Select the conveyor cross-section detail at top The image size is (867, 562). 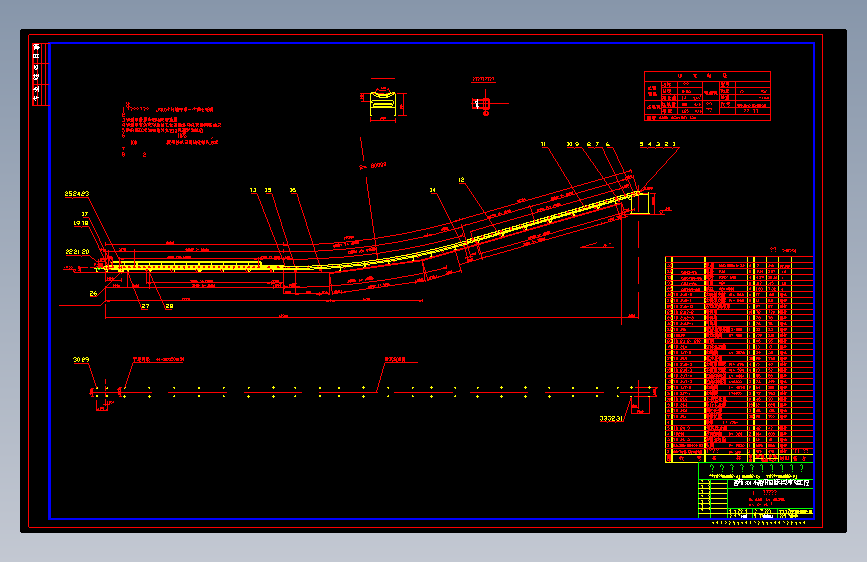pyautogui.click(x=383, y=103)
